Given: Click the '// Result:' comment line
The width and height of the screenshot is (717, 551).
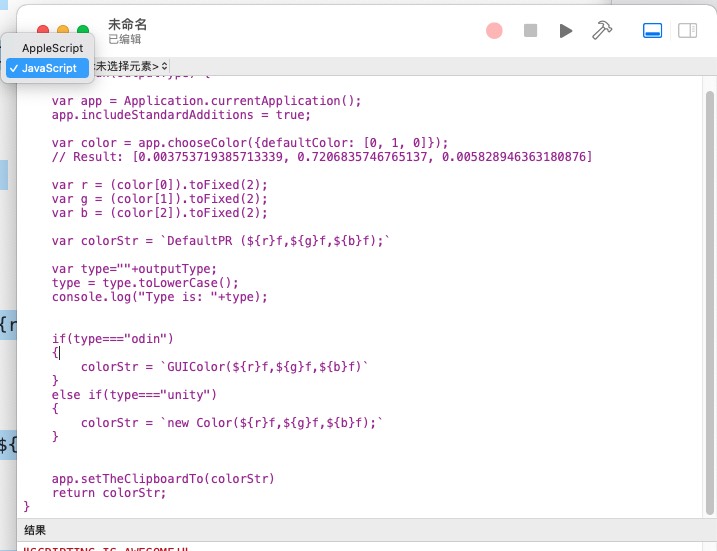Looking at the screenshot, I should point(322,157).
